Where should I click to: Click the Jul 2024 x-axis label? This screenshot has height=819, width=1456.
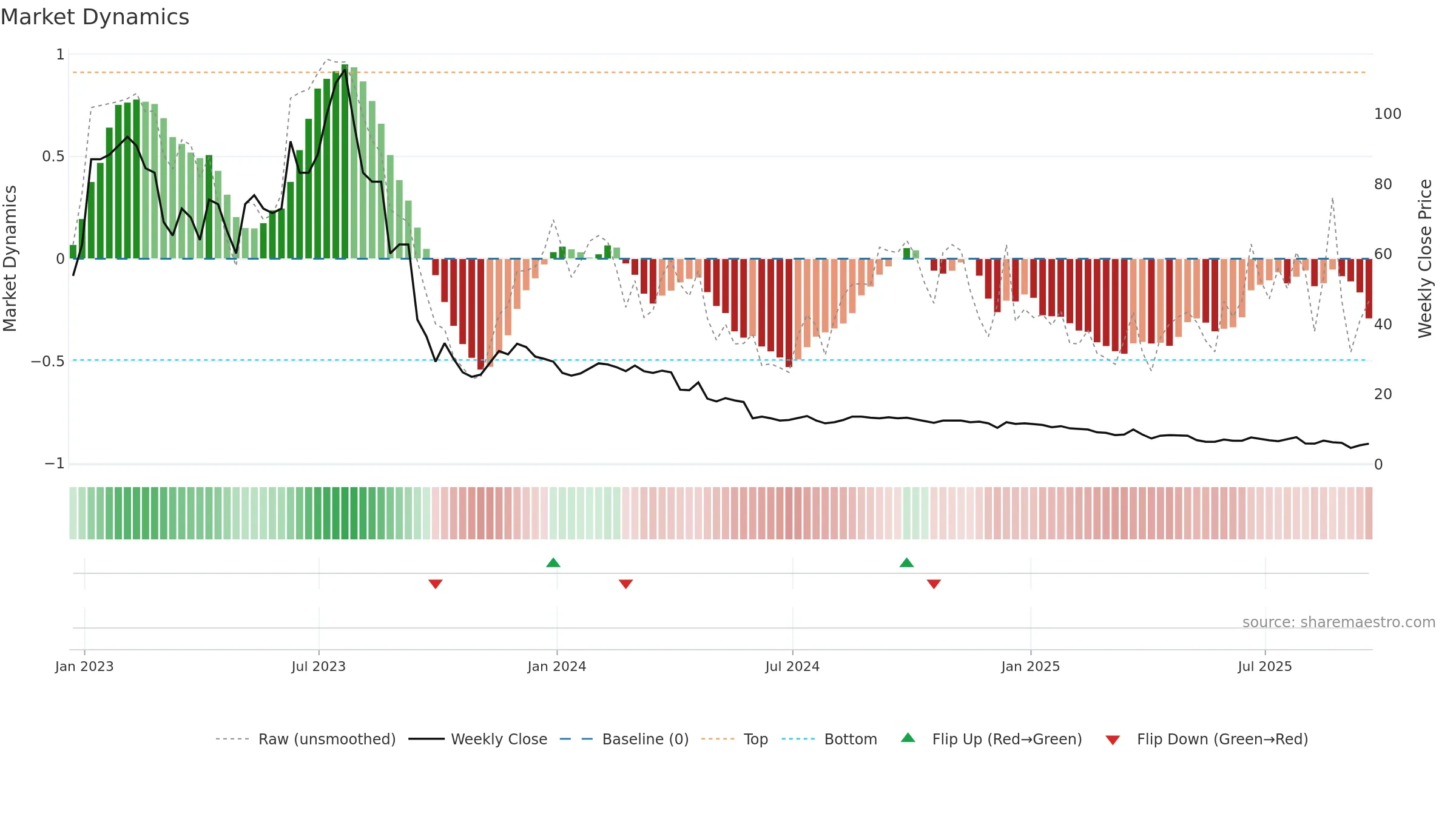pyautogui.click(x=792, y=666)
